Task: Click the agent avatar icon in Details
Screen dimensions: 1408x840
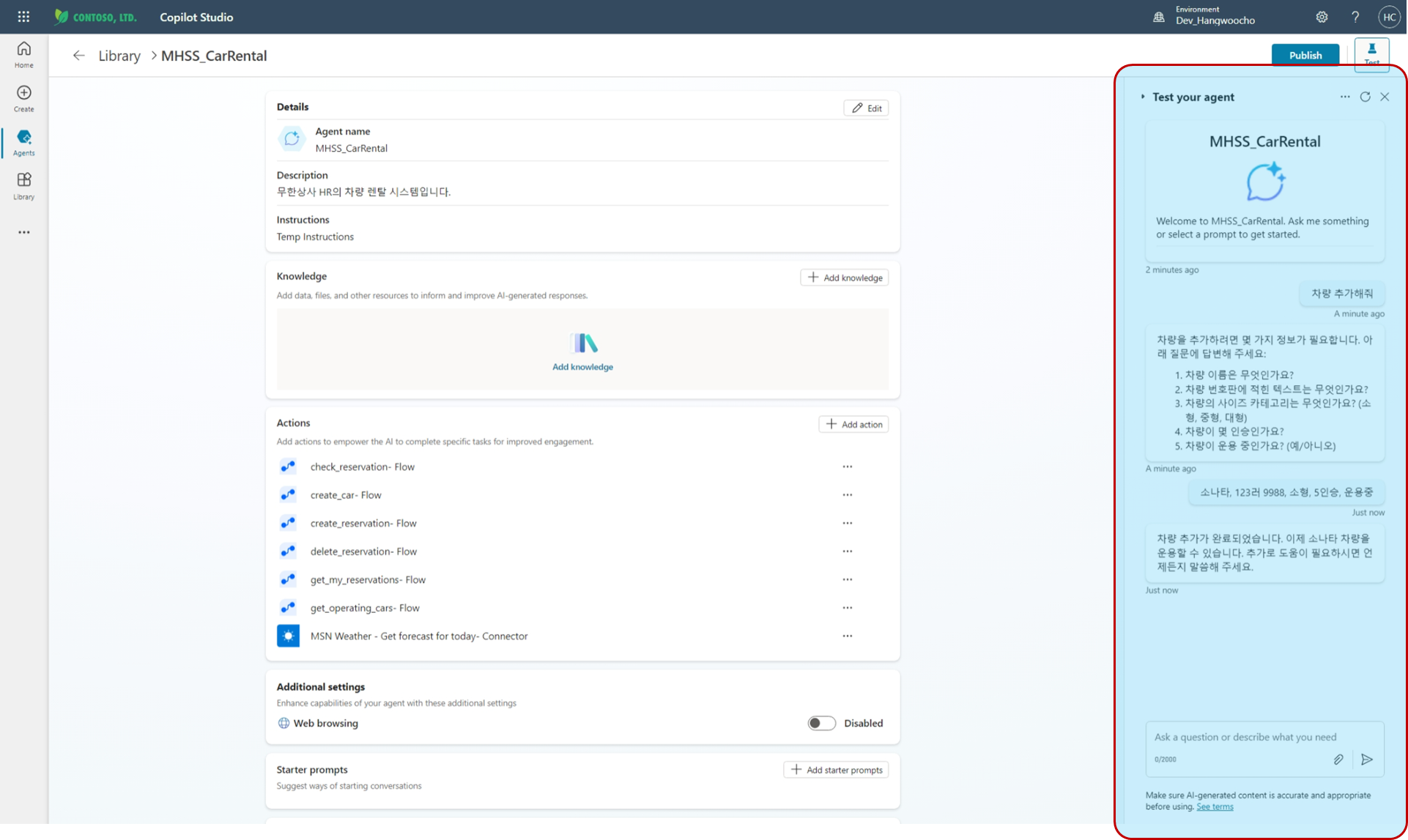Action: 292,138
